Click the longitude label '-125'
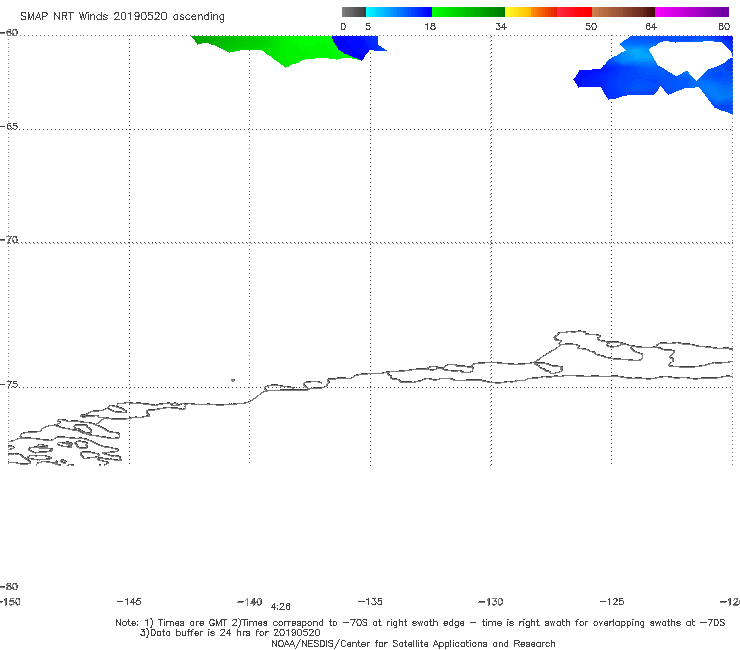This screenshot has width=740, height=650. pyautogui.click(x=612, y=601)
